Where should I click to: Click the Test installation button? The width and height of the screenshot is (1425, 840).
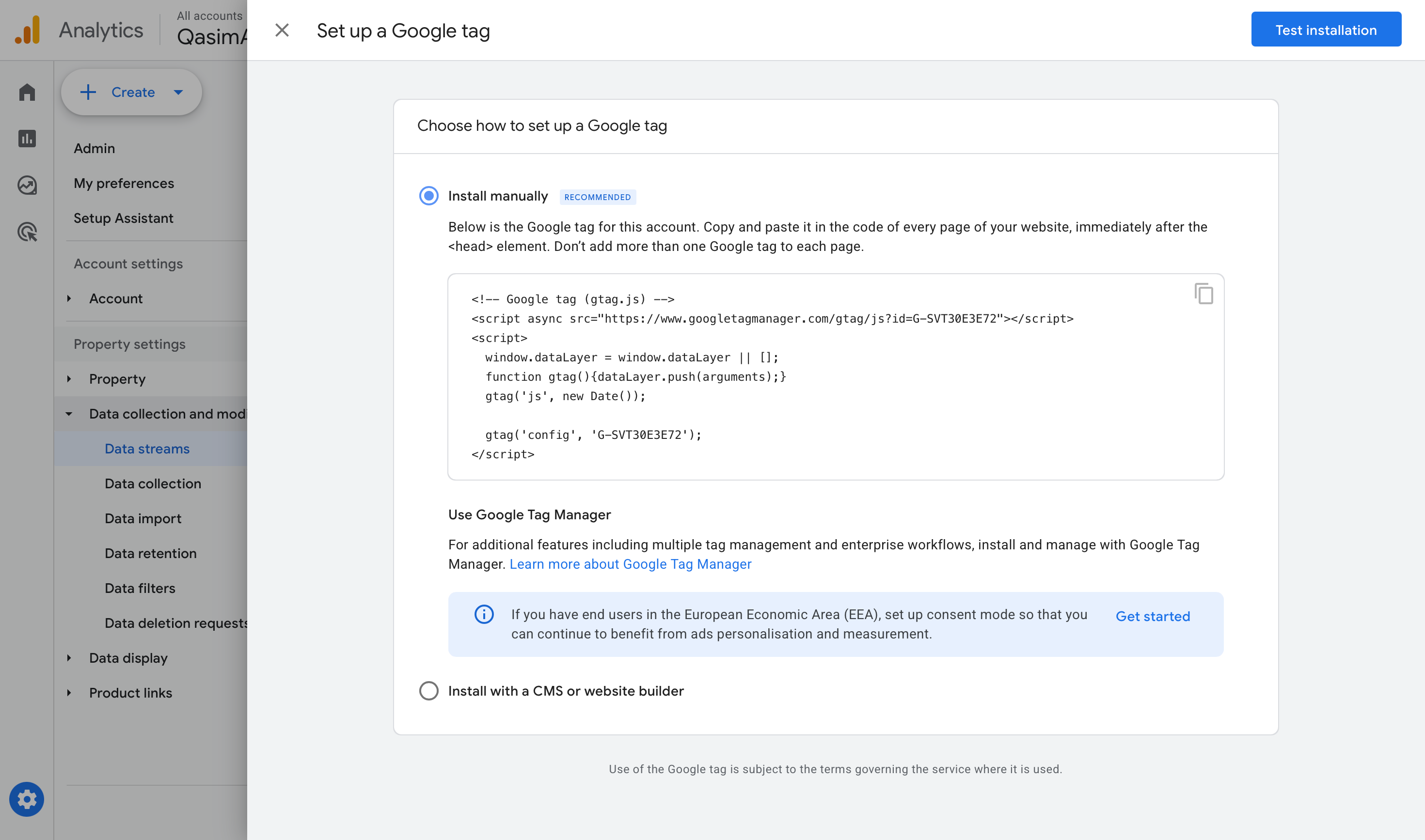pyautogui.click(x=1326, y=30)
